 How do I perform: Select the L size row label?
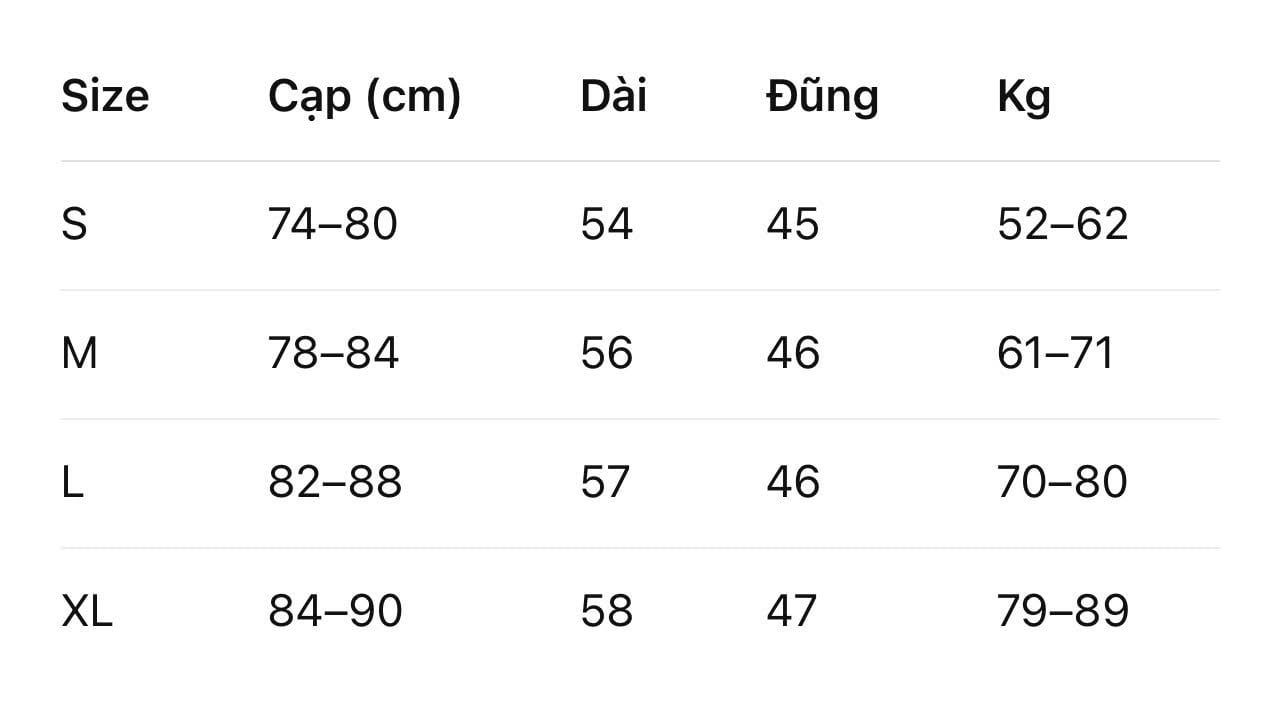click(72, 482)
